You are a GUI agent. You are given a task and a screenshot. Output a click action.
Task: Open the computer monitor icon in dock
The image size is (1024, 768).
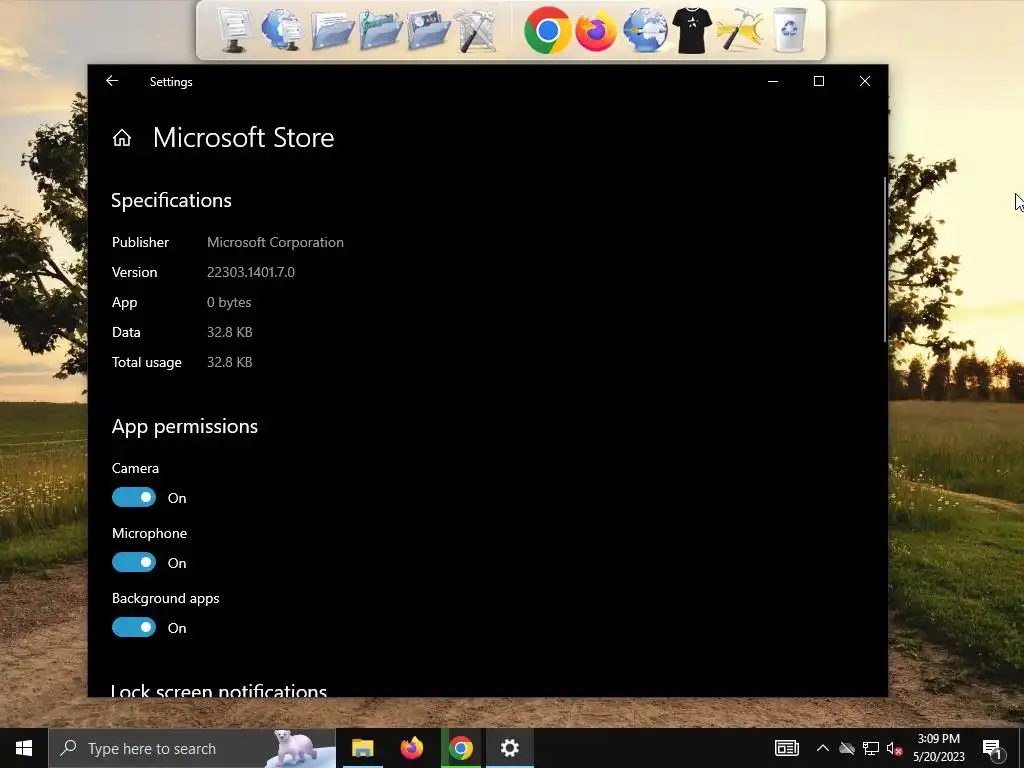234,30
